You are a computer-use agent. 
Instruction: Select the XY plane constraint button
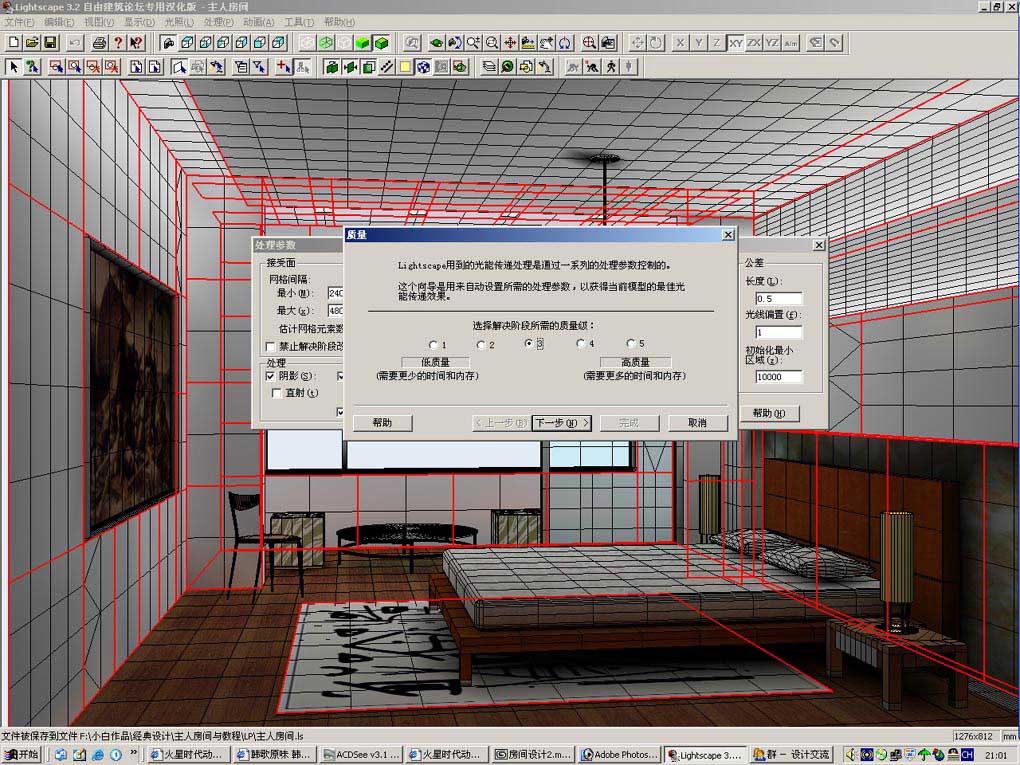click(x=735, y=43)
